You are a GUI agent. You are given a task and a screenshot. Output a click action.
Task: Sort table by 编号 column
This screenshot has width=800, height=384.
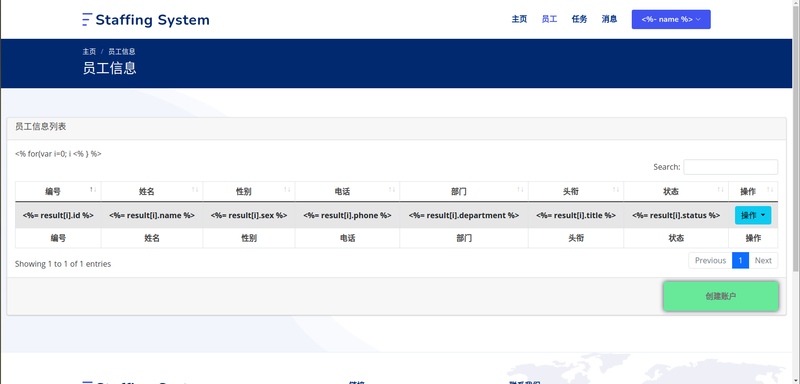pos(58,192)
